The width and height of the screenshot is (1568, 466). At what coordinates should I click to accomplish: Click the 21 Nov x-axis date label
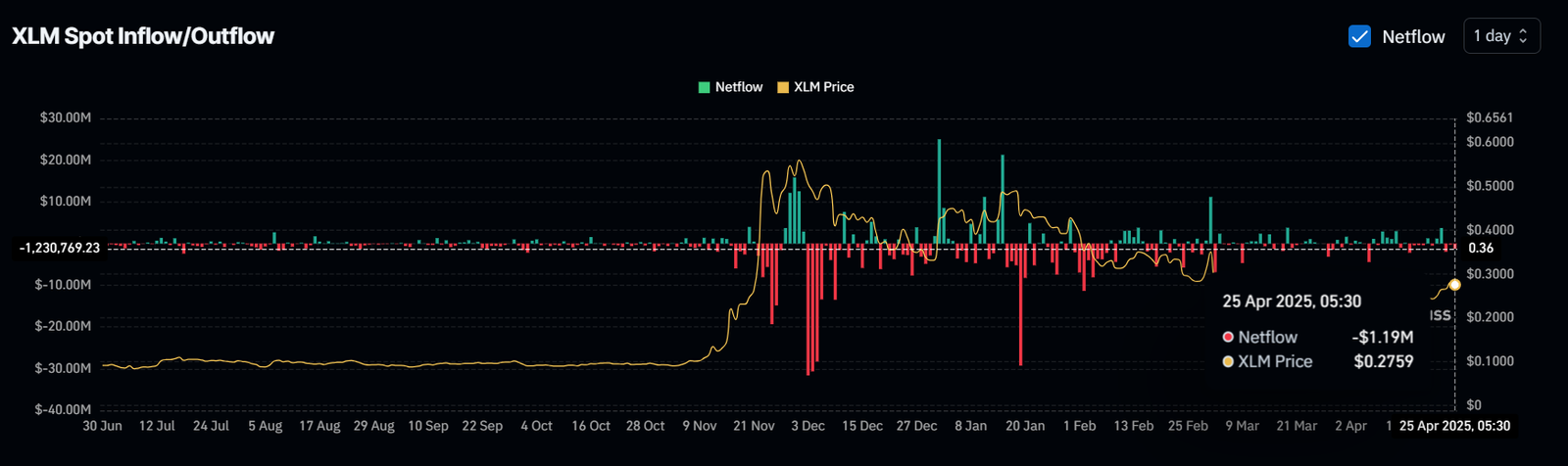tap(754, 426)
